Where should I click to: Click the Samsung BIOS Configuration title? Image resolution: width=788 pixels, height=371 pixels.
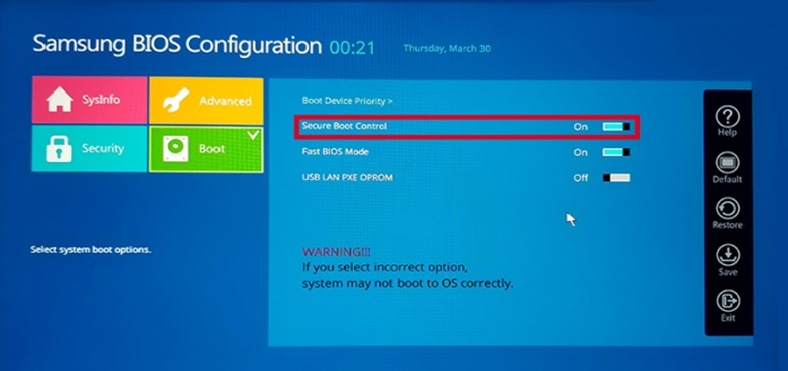point(177,45)
